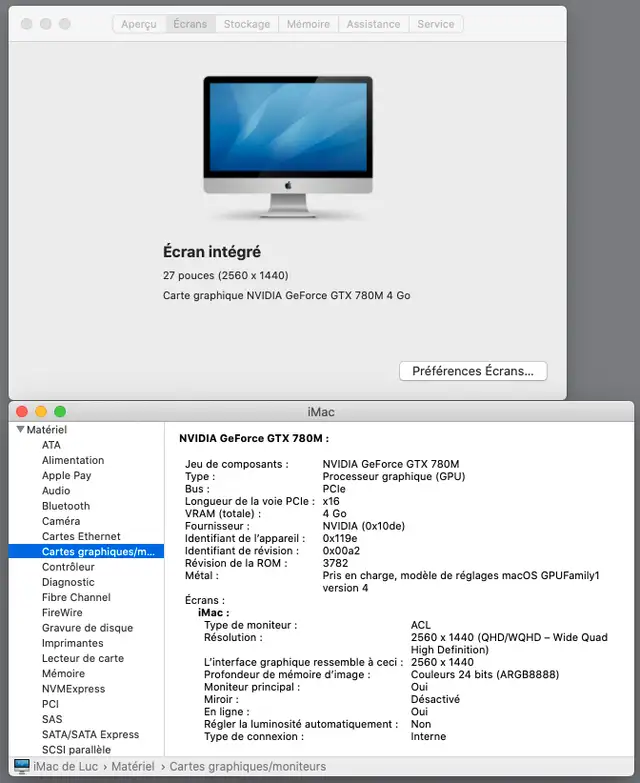Select Mémoire in the hardware sidebar
Image resolution: width=640 pixels, height=783 pixels.
[x=63, y=674]
